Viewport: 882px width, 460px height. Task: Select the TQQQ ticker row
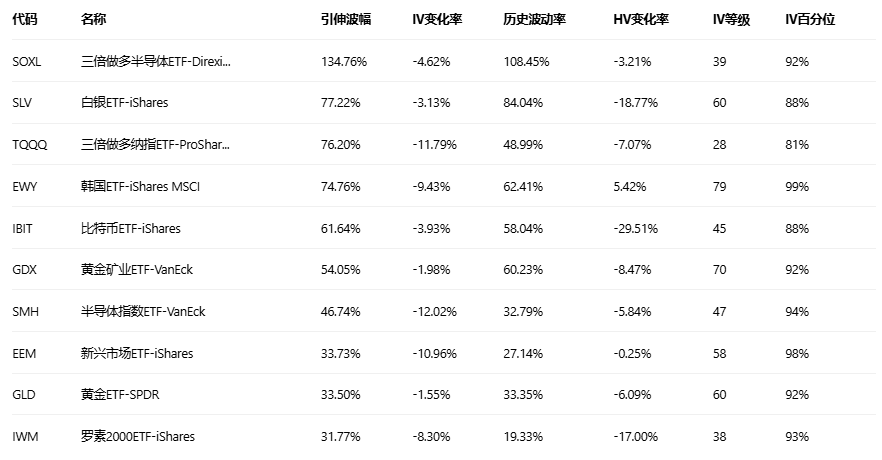[x=29, y=144]
